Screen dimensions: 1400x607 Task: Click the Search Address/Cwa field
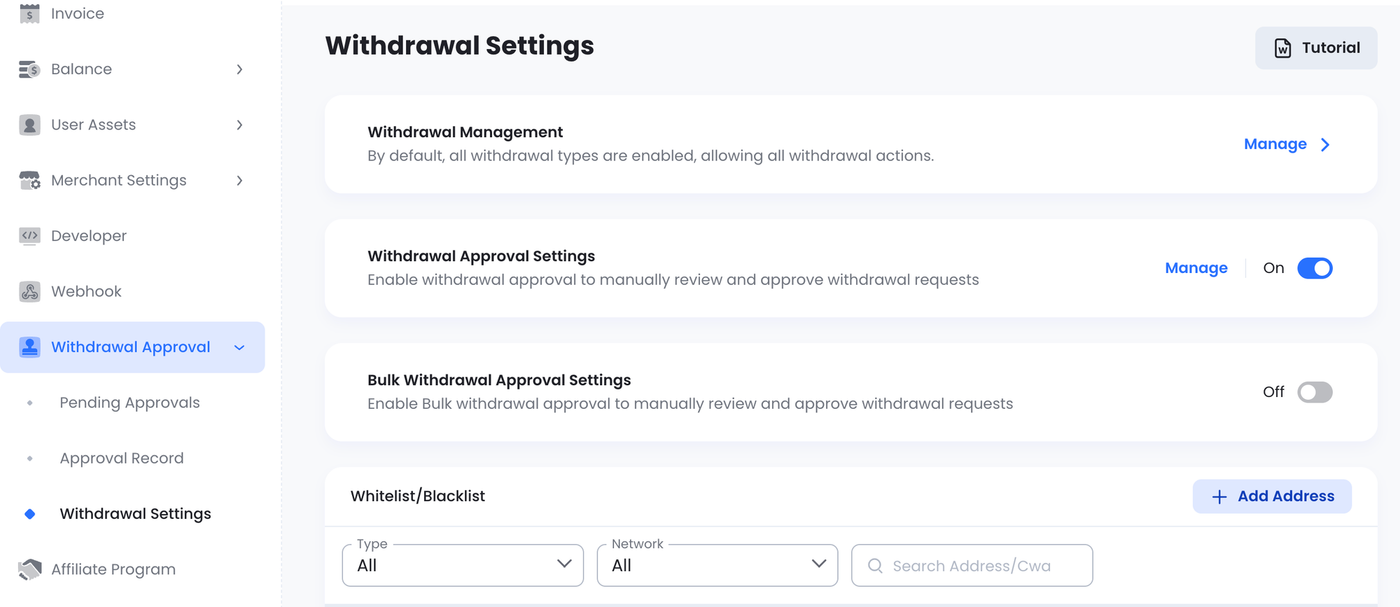(972, 565)
